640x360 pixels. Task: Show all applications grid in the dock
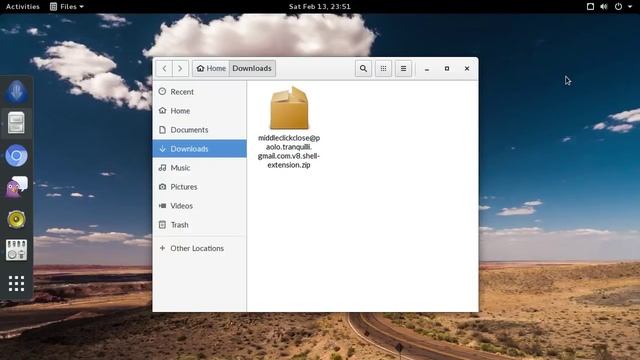(x=16, y=283)
